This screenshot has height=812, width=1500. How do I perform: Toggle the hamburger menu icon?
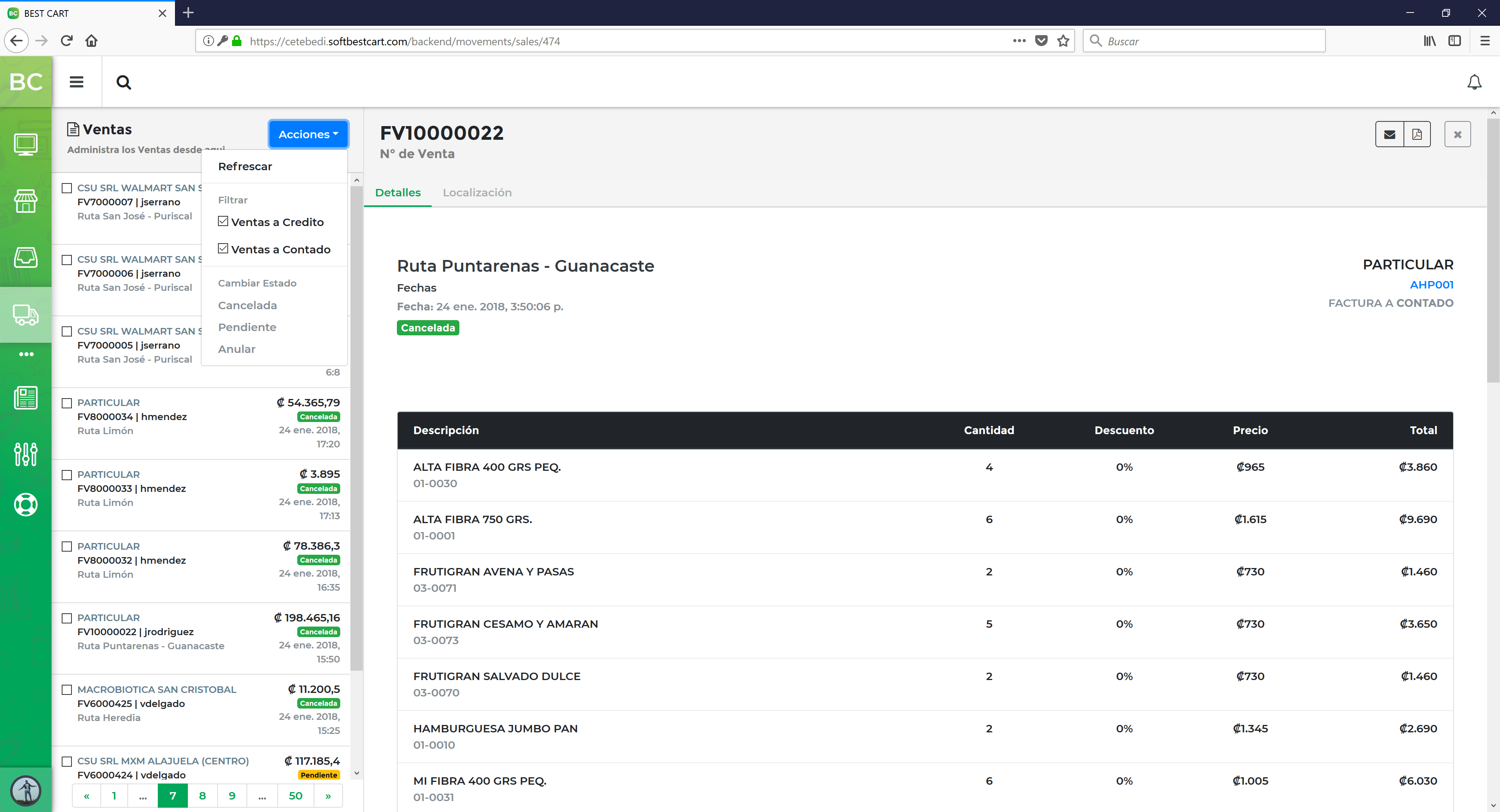[x=76, y=82]
